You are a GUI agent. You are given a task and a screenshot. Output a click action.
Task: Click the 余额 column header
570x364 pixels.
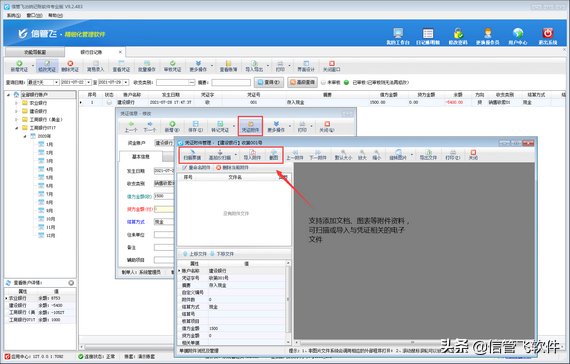pyautogui.click(x=458, y=95)
